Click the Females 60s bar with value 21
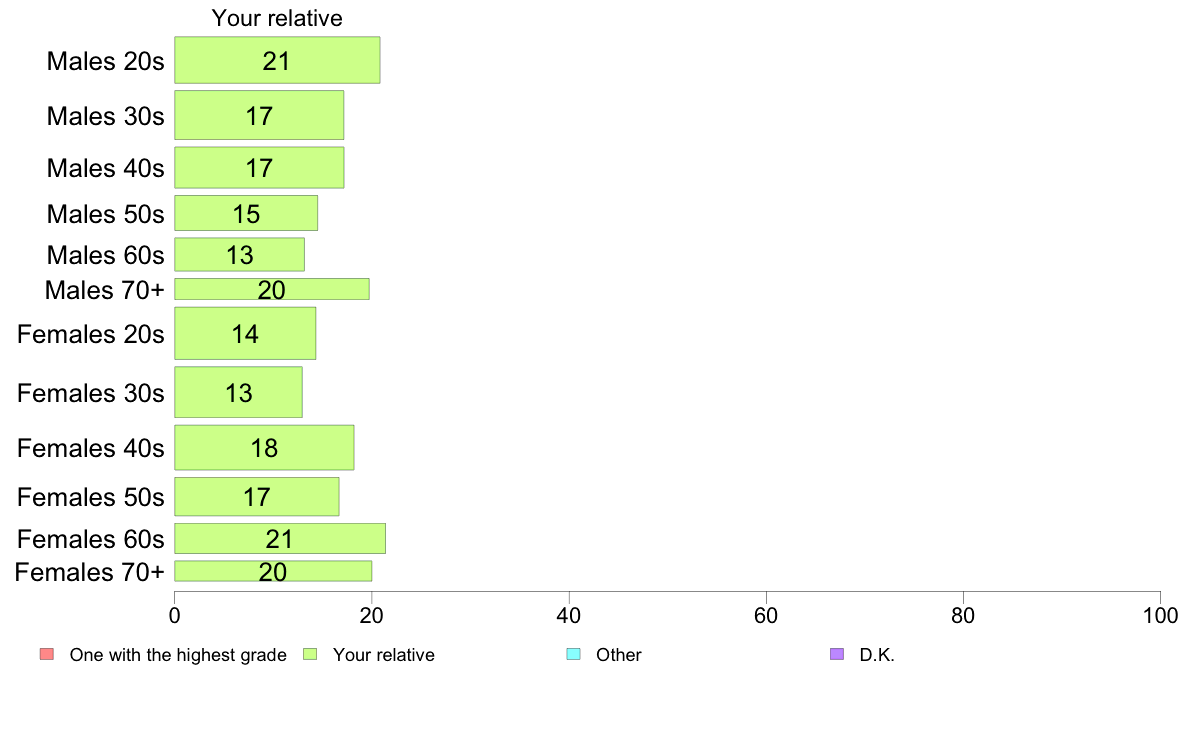 click(x=280, y=538)
